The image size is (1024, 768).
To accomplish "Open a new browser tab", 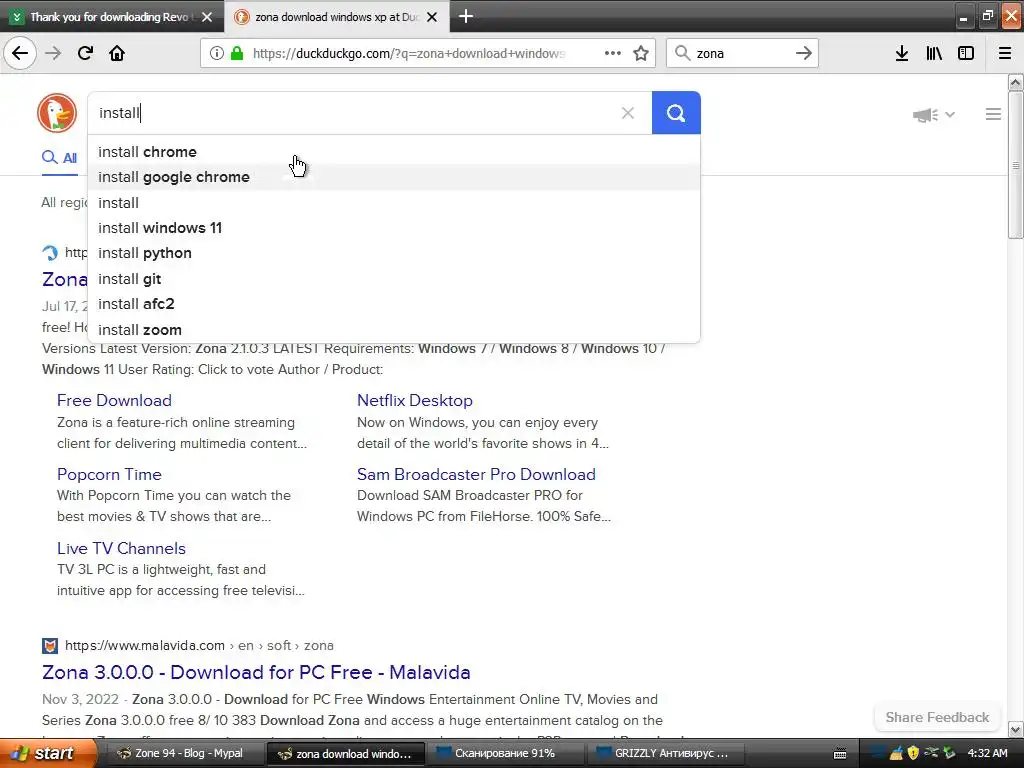I will coord(466,16).
